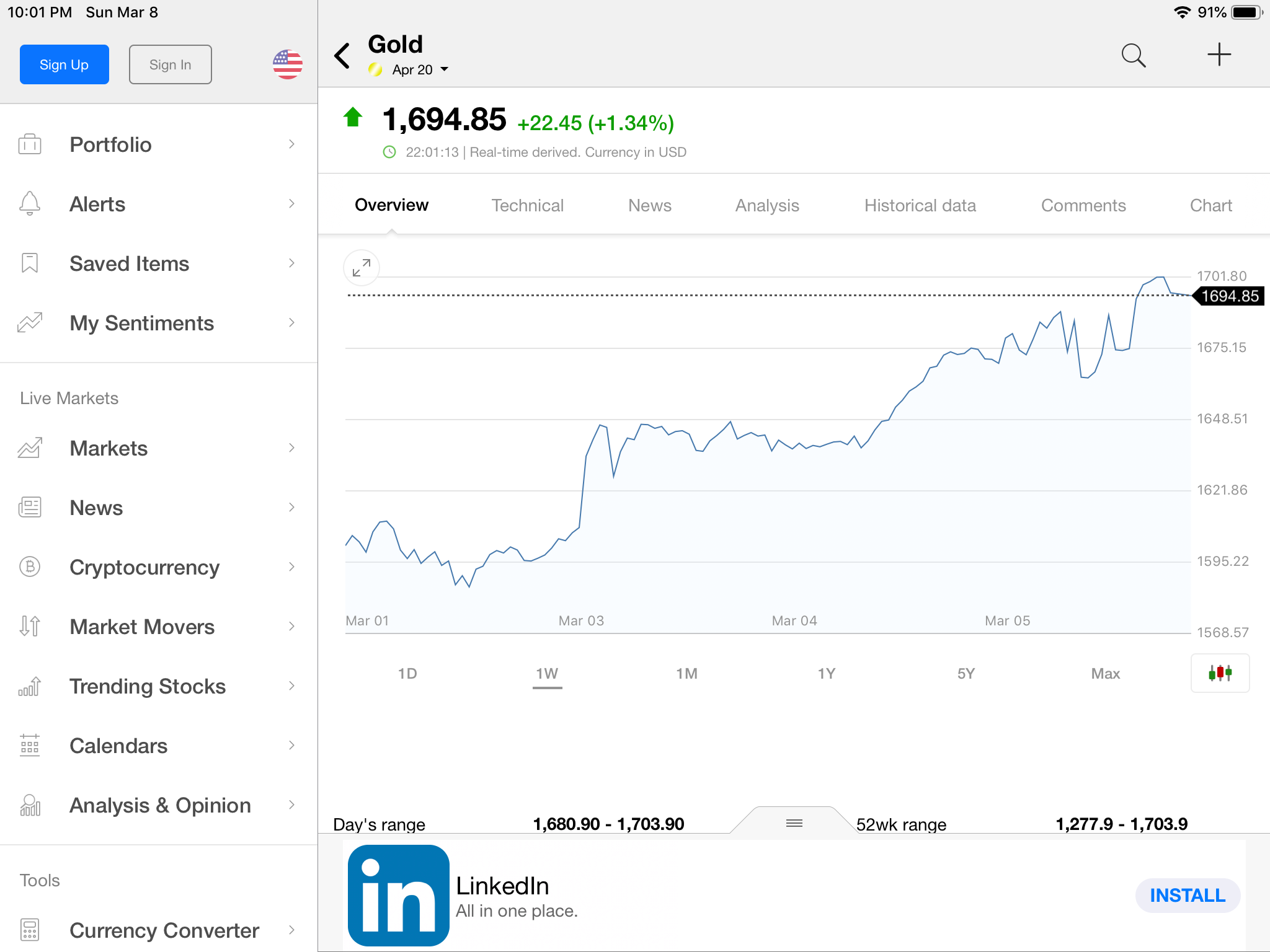
Task: Install the LinkedIn ad app
Action: (x=1187, y=895)
